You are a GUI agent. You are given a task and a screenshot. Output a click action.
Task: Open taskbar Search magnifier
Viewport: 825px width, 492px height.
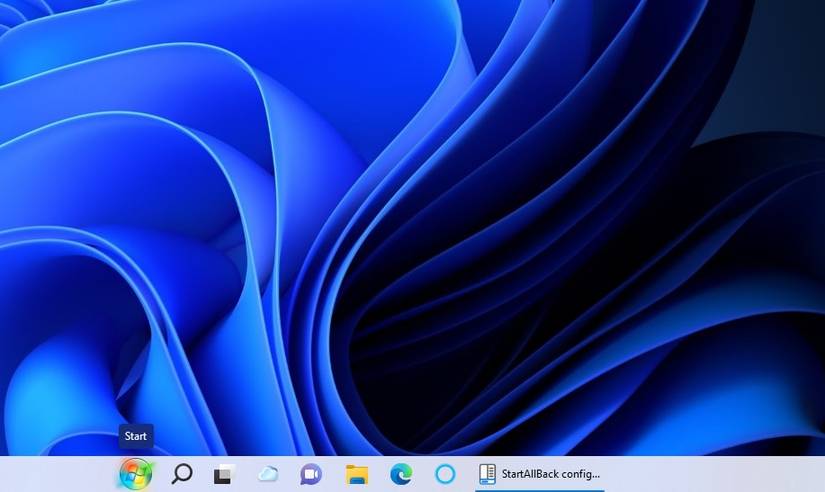tap(182, 474)
